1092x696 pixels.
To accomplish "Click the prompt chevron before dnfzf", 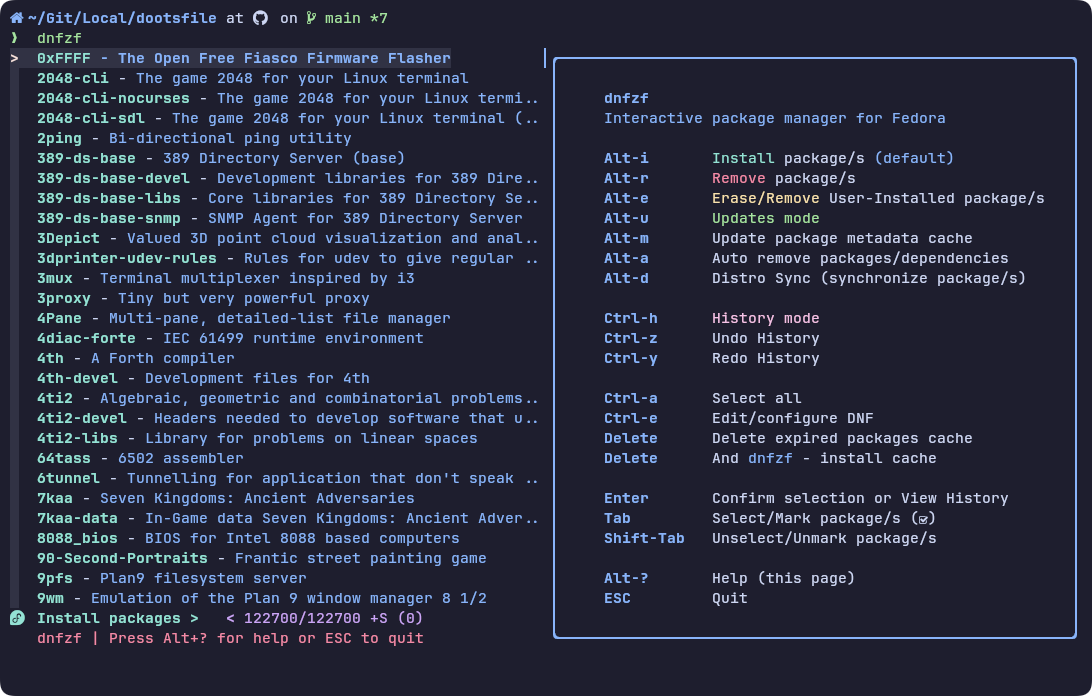I will pos(12,37).
